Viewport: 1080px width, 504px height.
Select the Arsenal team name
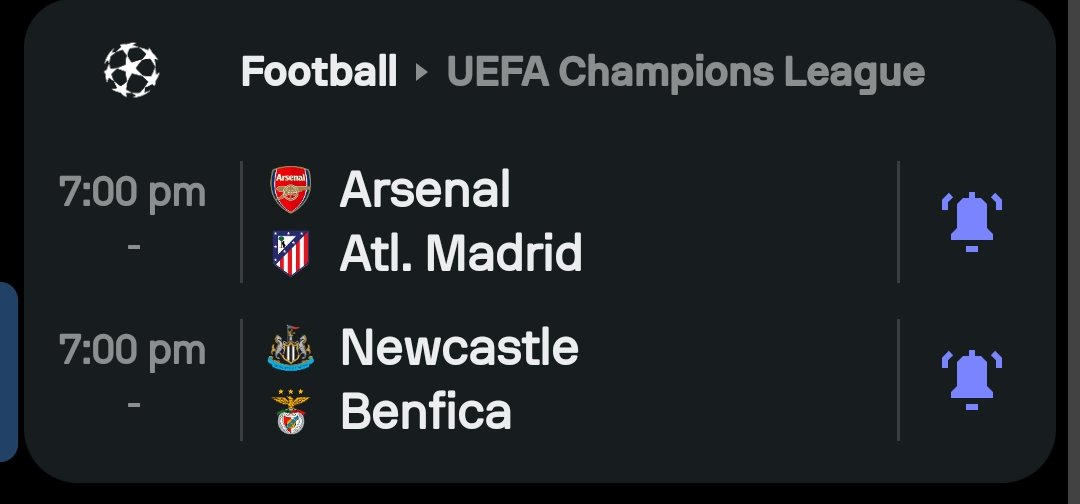coord(425,189)
